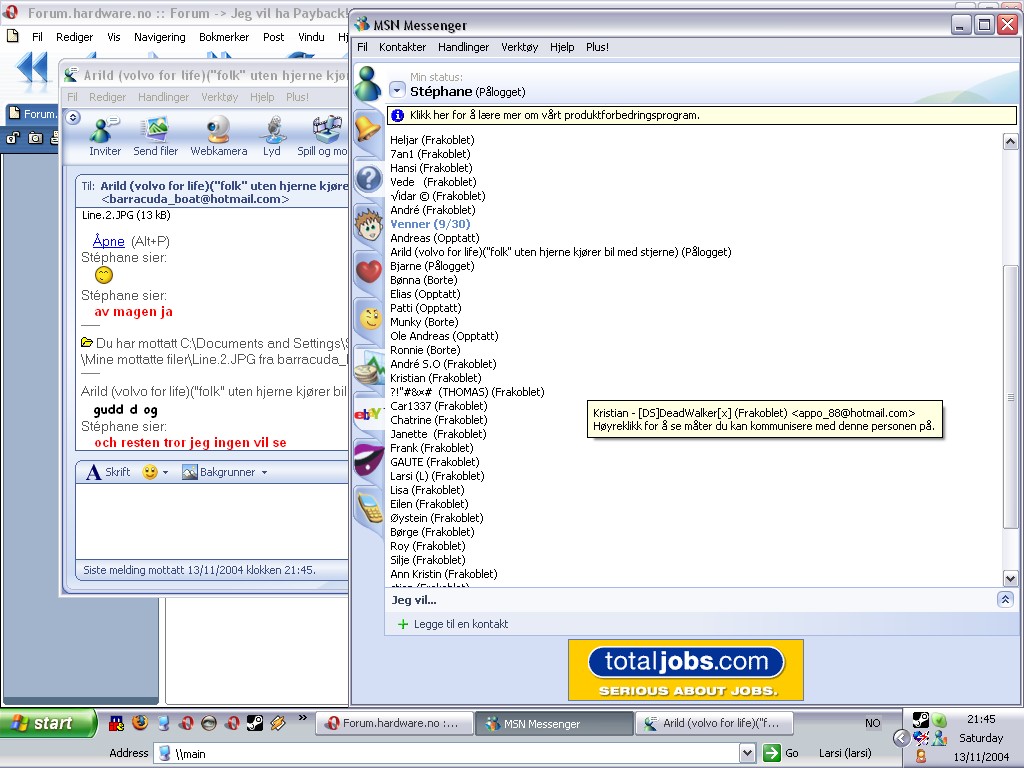Open the Kontakter menu in MSN Messenger
Viewport: 1024px width, 768px height.
[x=402, y=47]
